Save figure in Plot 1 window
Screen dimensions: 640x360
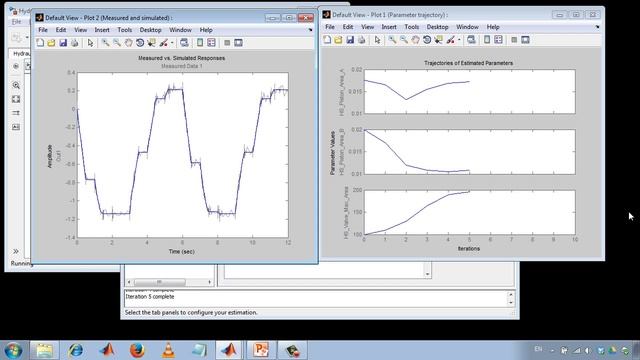[350, 40]
